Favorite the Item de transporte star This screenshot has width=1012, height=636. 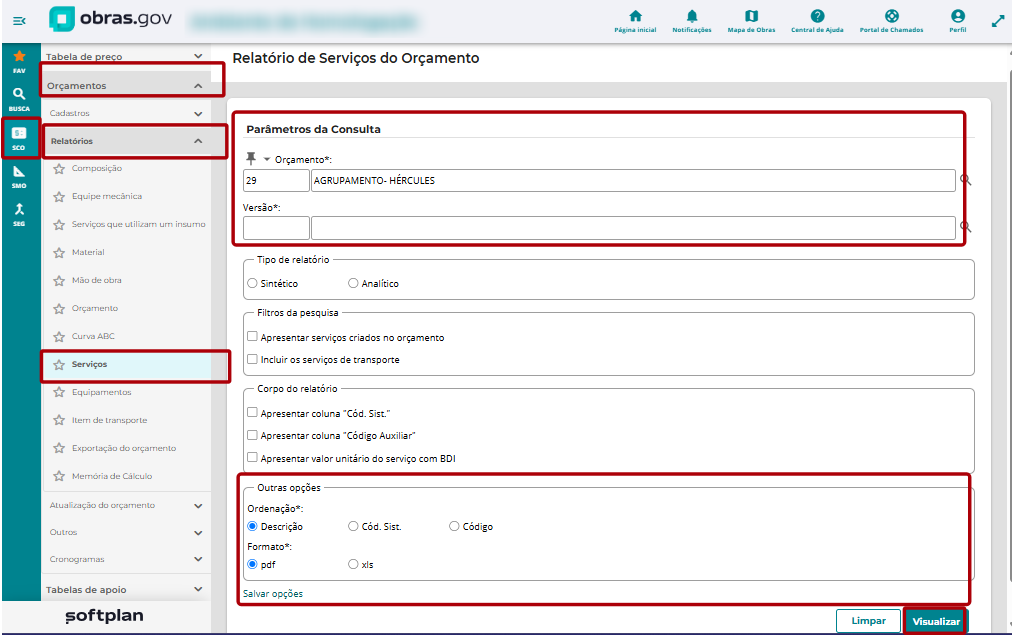coord(59,420)
